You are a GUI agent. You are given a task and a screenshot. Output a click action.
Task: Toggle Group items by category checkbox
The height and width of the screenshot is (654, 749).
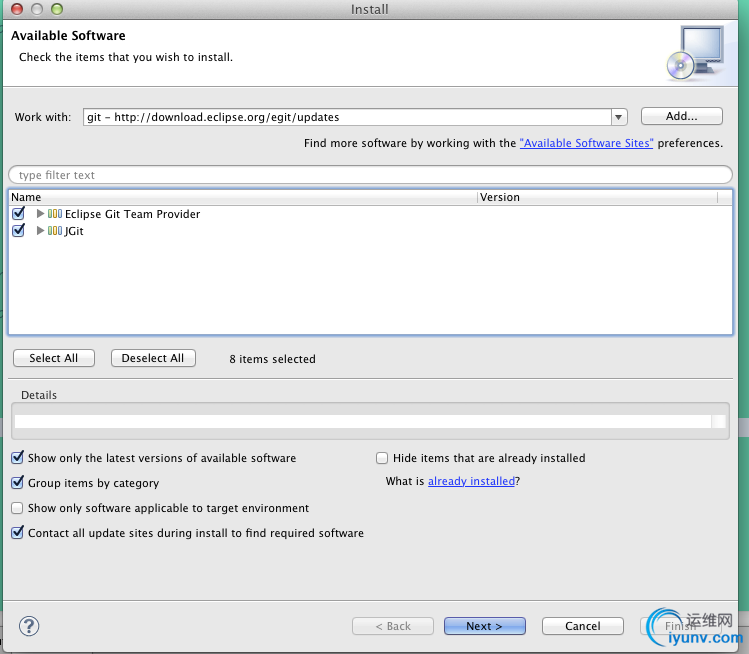point(17,482)
